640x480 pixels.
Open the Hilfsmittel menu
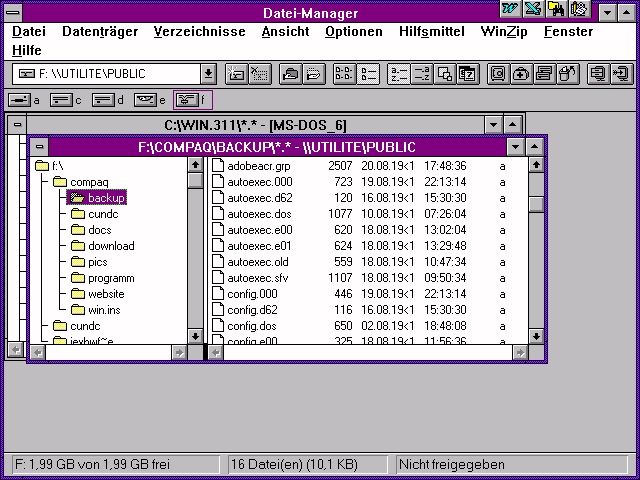click(432, 31)
